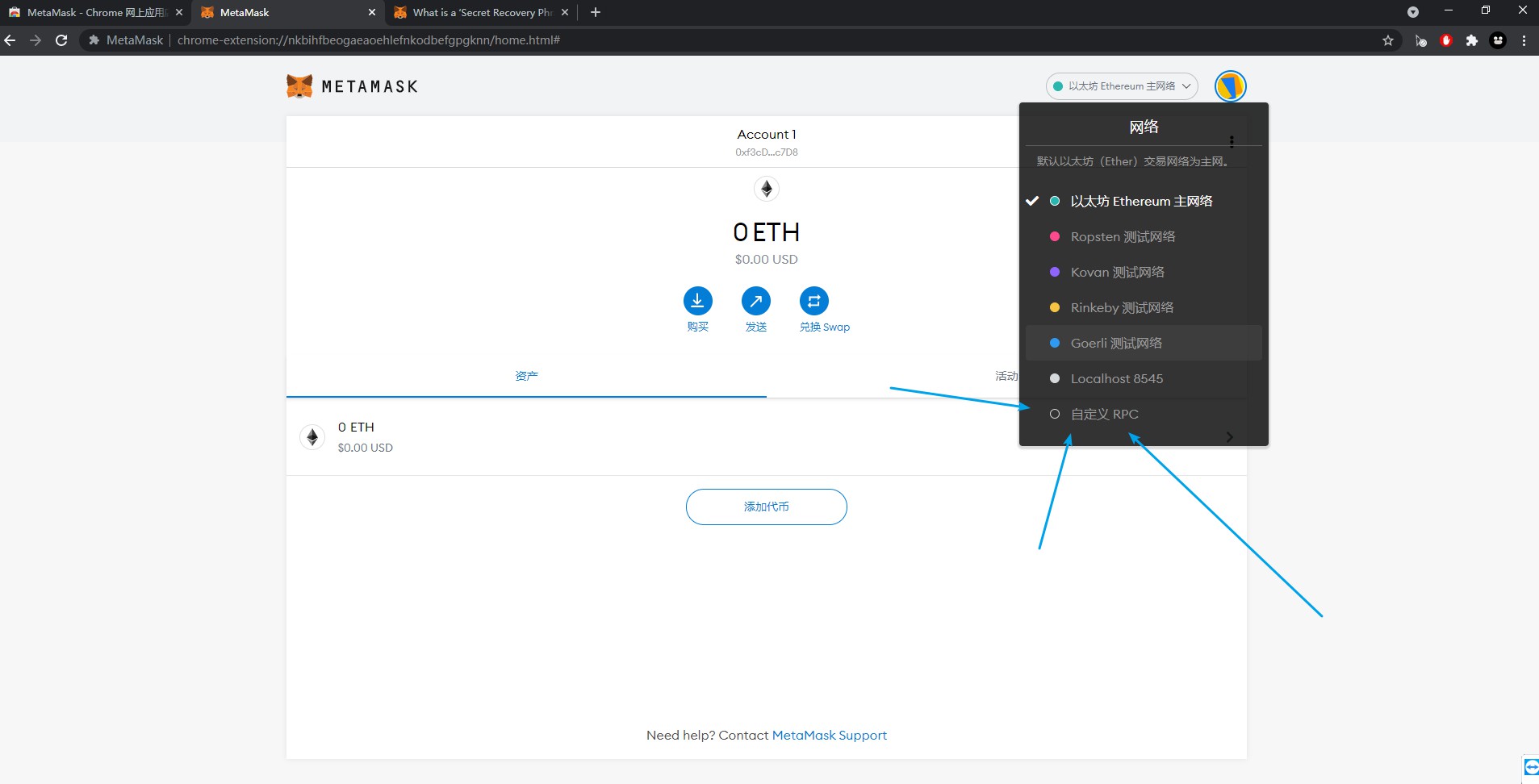Click the ETH token icon in the asset row
The image size is (1539, 784).
(x=312, y=437)
